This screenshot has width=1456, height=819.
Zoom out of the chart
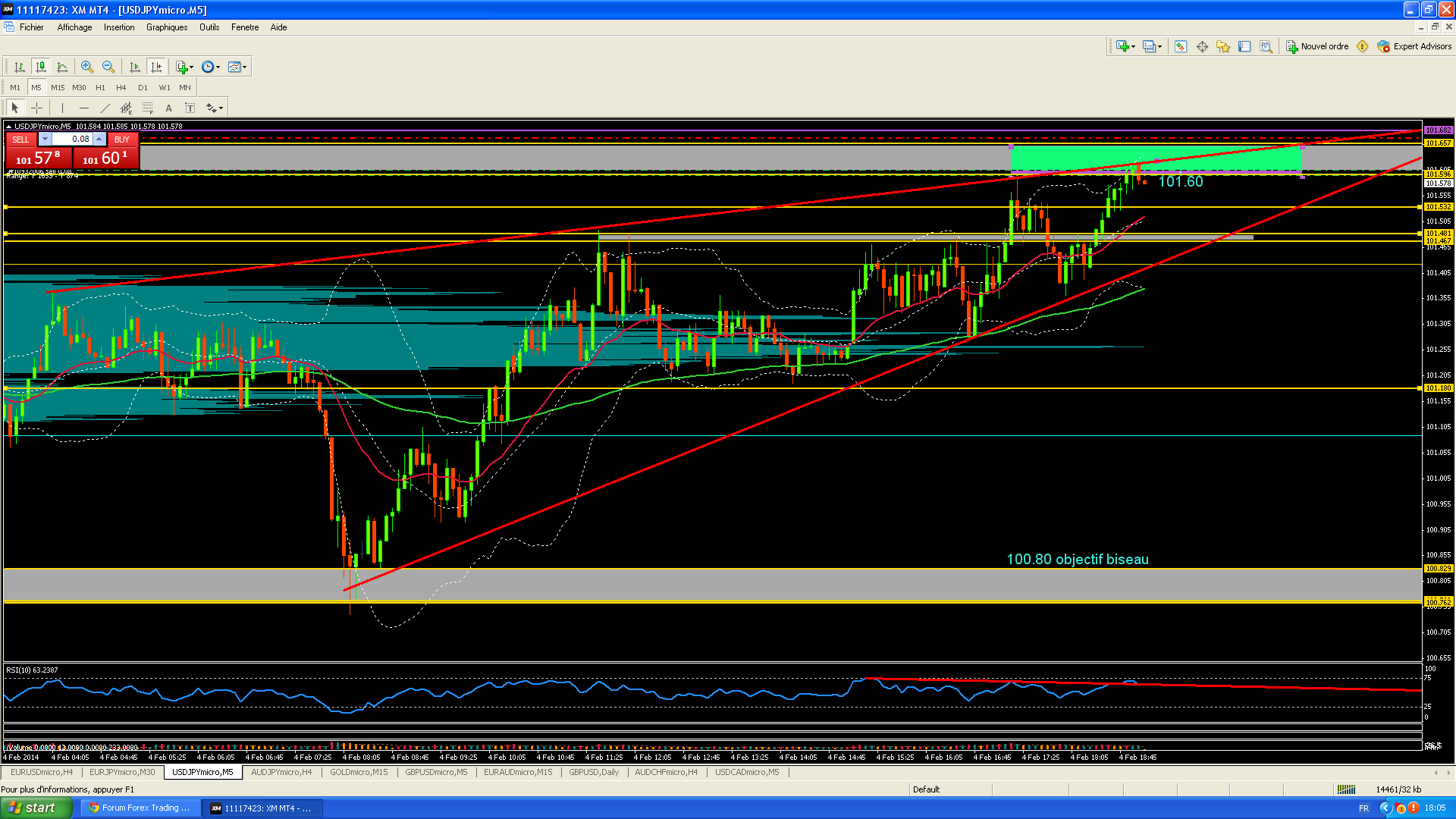coord(108,67)
